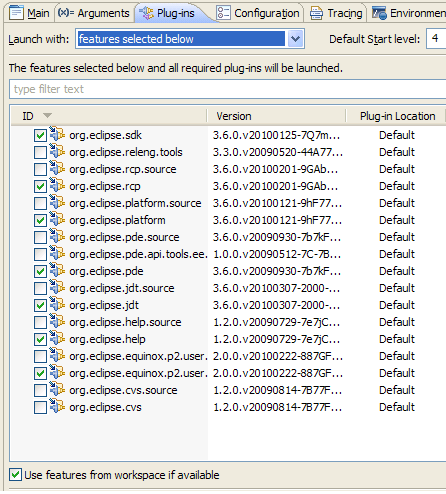Viewport: 446px width, 494px height.
Task: Click the feature icon beside org.eclipse.sdk
Action: (x=57, y=134)
